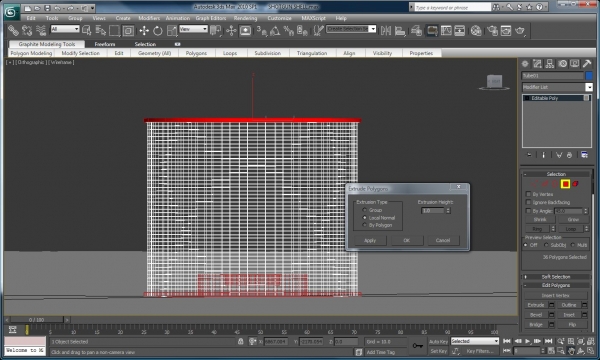Click OK in Extrude Polygons dialog
Viewport: 600px width, 360px height.
[406, 240]
